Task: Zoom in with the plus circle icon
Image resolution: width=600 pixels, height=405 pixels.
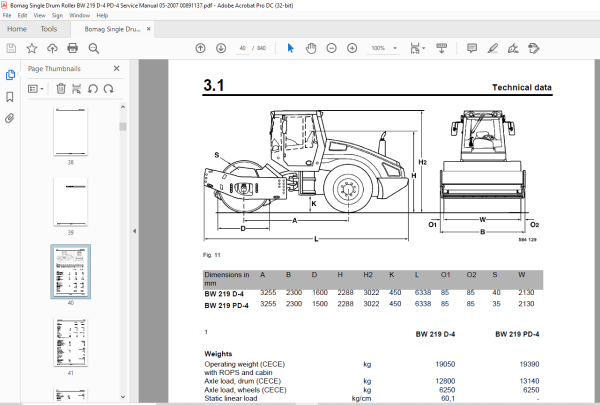Action: click(352, 48)
